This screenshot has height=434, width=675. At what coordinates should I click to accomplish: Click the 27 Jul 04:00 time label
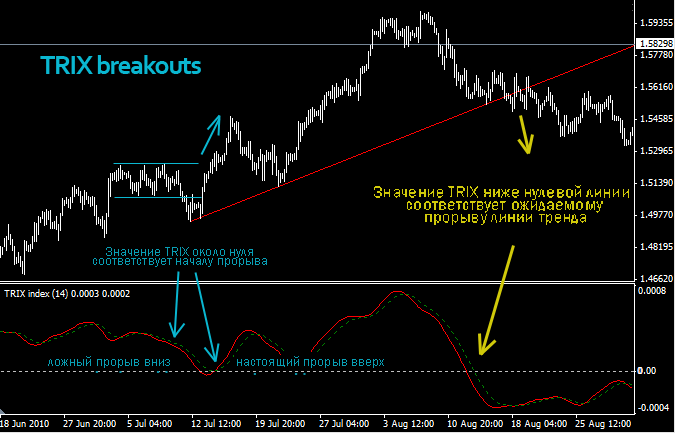coord(344,424)
